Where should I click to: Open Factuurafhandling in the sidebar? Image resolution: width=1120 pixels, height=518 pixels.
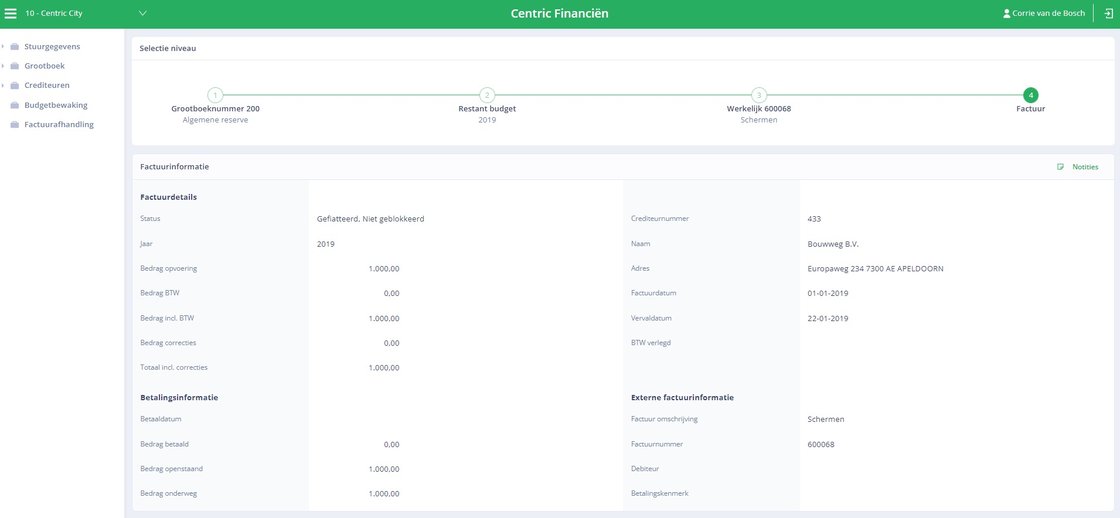tap(59, 124)
